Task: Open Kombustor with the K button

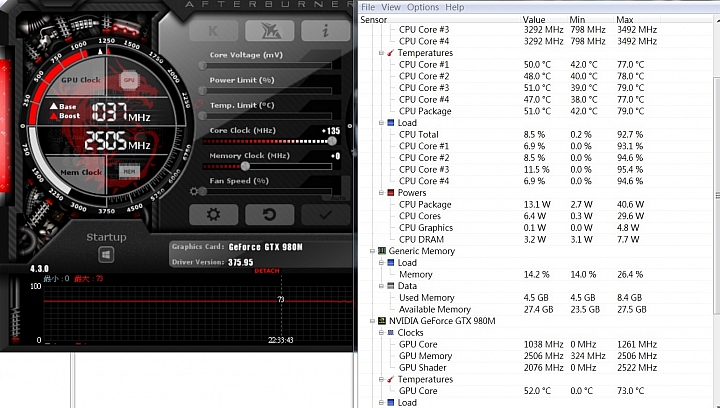Action: [x=214, y=31]
